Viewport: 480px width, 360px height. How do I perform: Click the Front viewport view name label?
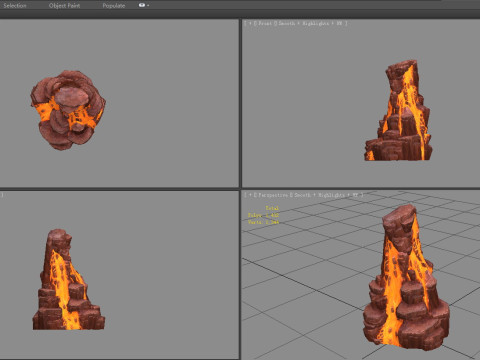pyautogui.click(x=265, y=23)
